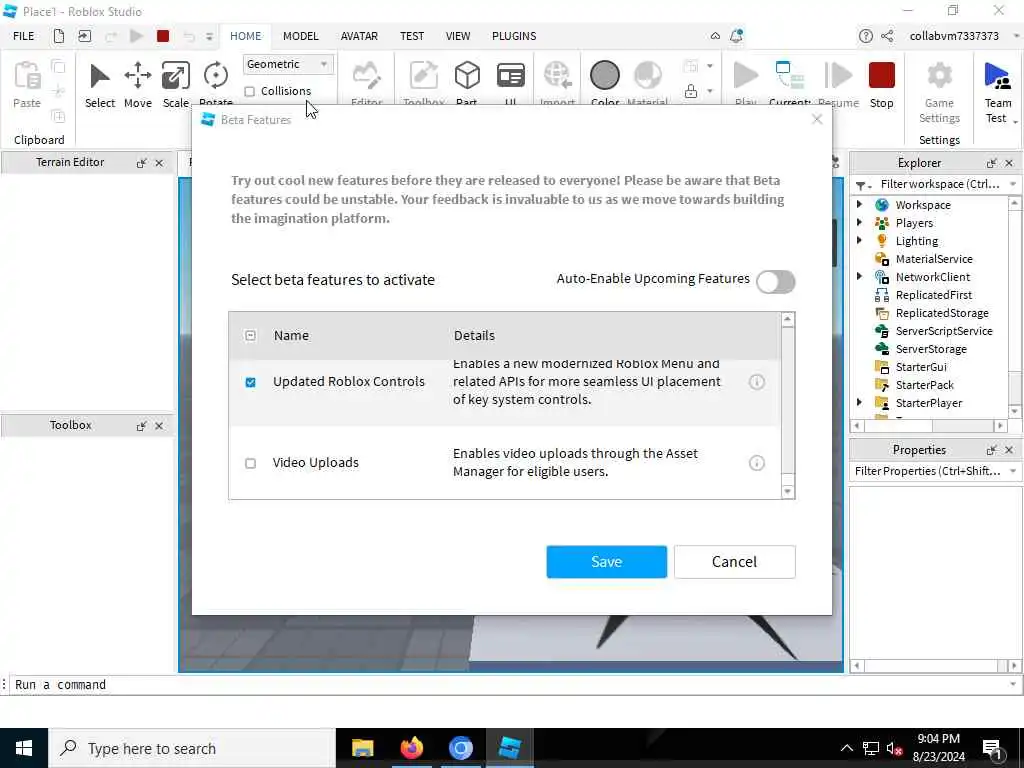Click the Run a command input bar

(509, 684)
